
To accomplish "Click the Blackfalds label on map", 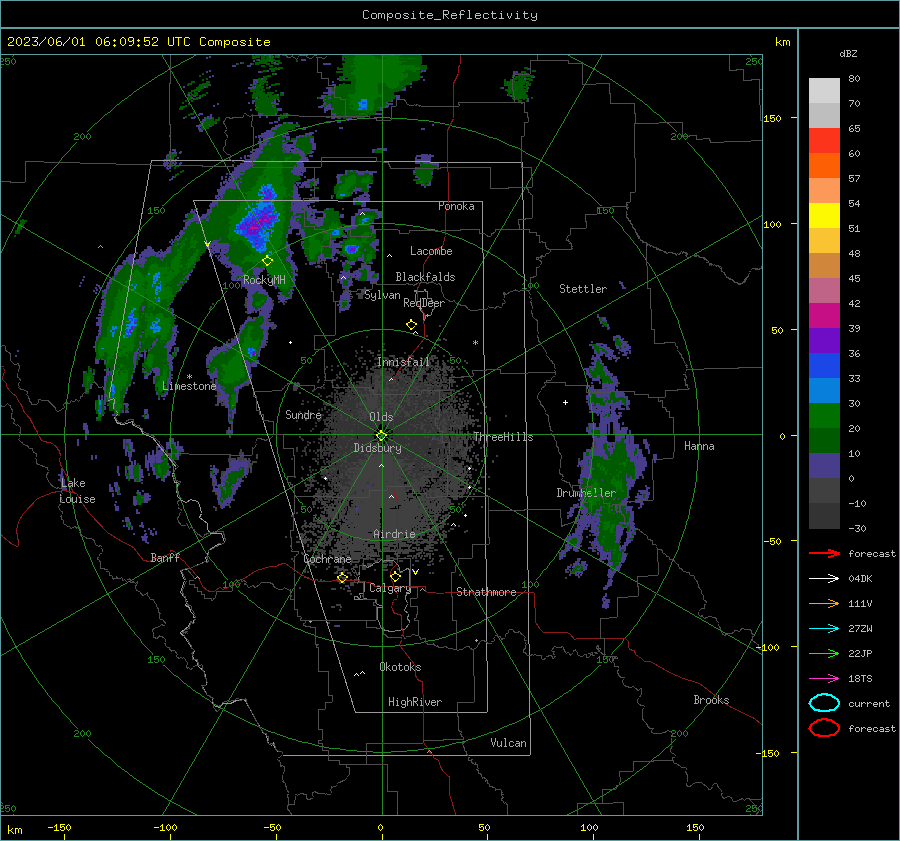I will 425,277.
